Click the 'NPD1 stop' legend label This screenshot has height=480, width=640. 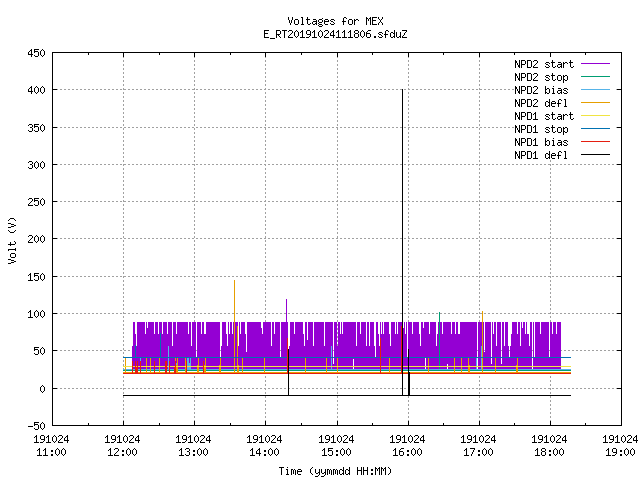[x=541, y=129]
